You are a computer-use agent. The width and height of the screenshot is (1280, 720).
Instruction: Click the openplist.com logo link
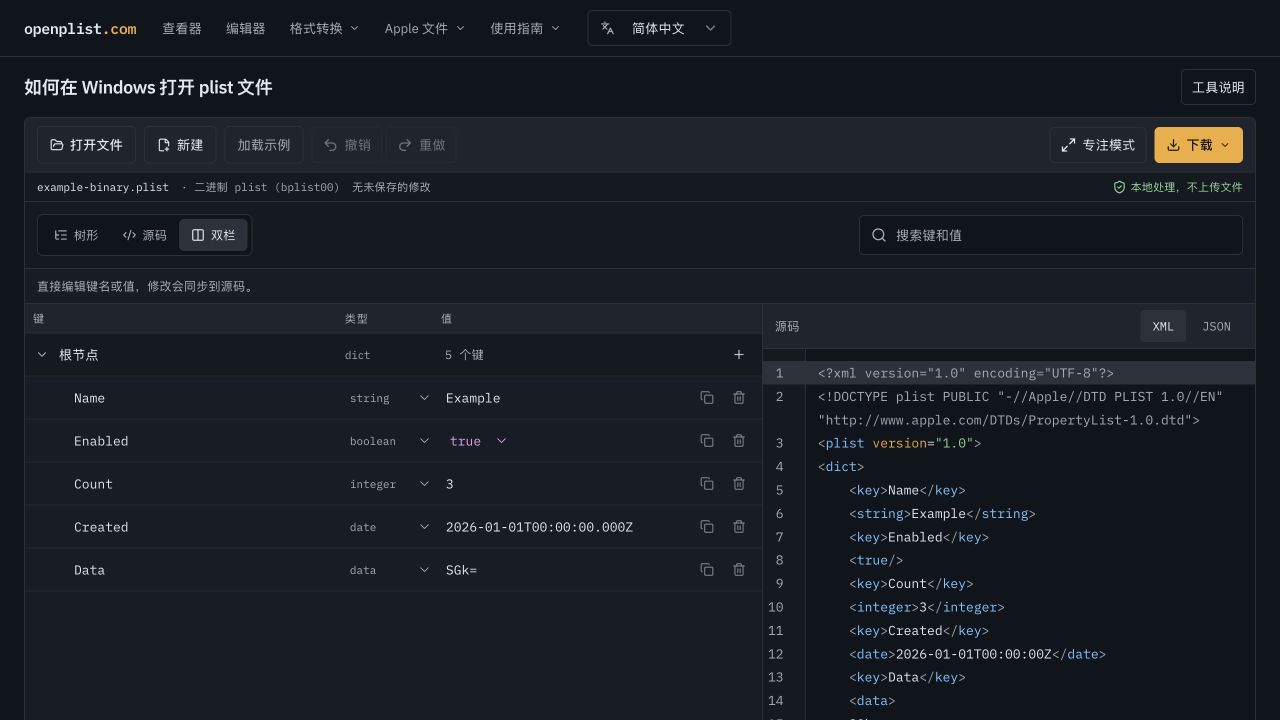point(80,28)
